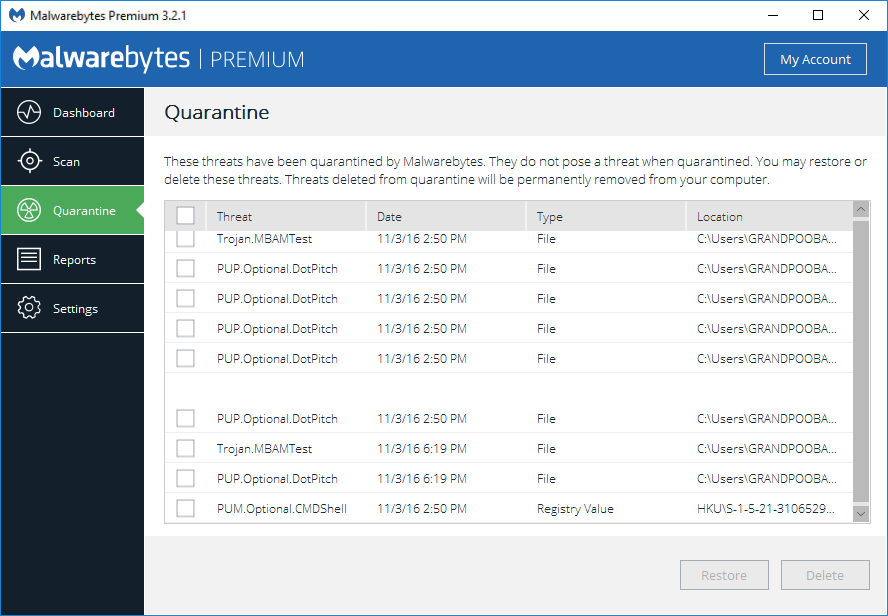The image size is (888, 616).
Task: Check the select-all box in table header
Action: pyautogui.click(x=185, y=216)
